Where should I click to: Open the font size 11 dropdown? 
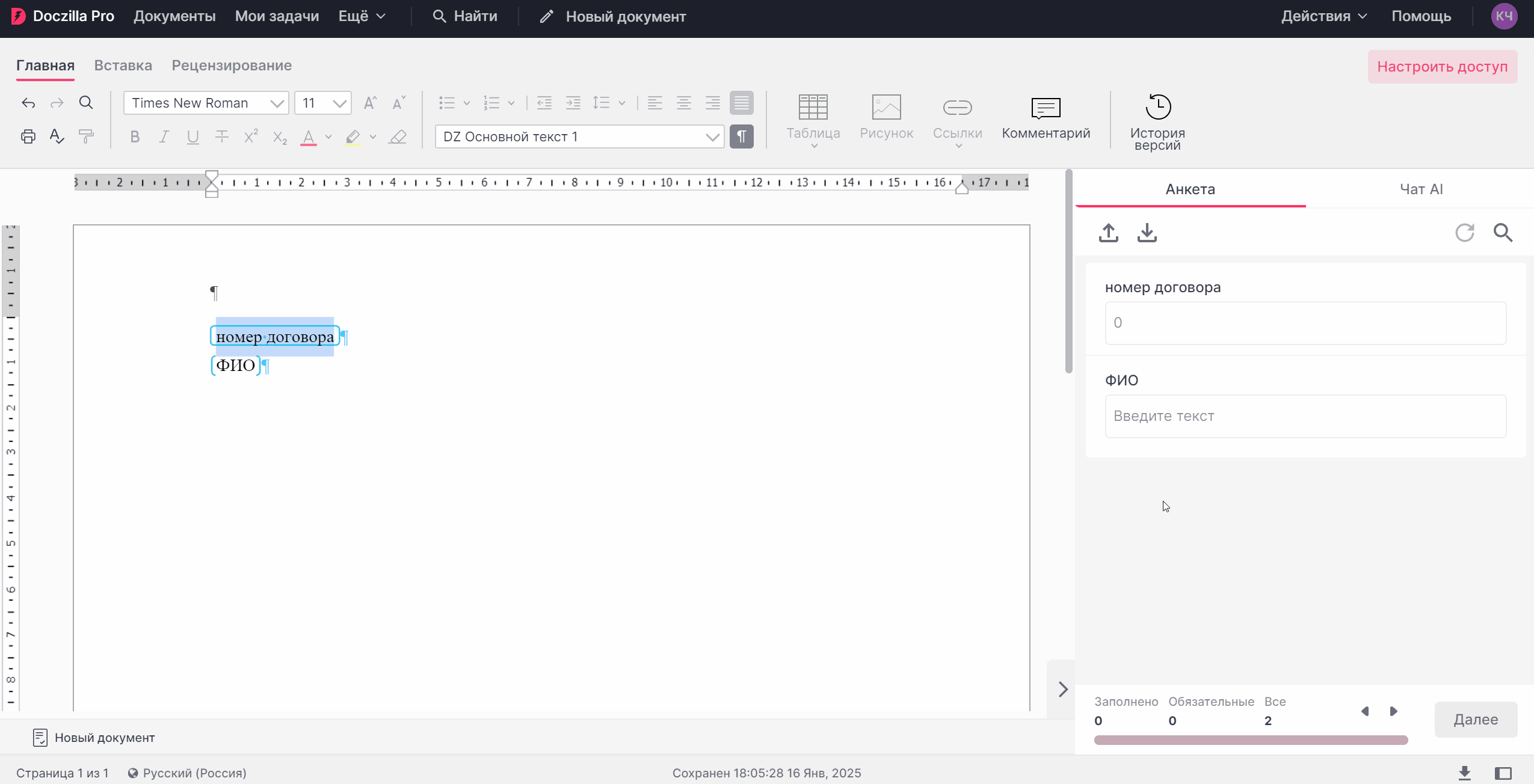pos(323,103)
